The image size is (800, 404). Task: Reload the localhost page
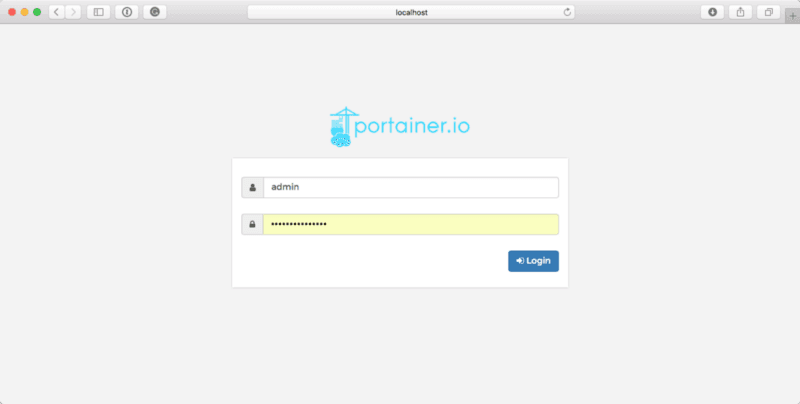click(x=568, y=12)
